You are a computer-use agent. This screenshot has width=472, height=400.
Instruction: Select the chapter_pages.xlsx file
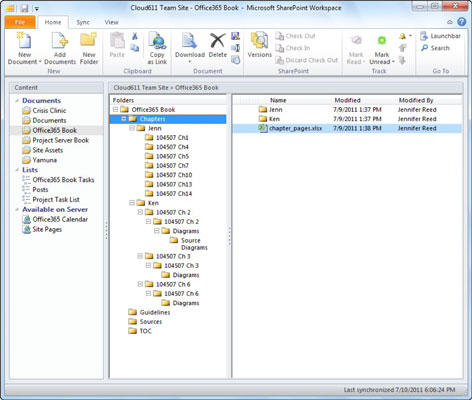295,128
